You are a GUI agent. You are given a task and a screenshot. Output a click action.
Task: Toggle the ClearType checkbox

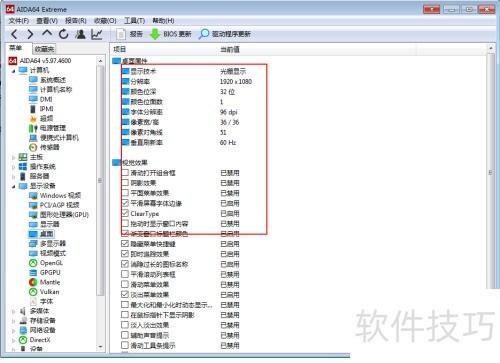coord(125,213)
